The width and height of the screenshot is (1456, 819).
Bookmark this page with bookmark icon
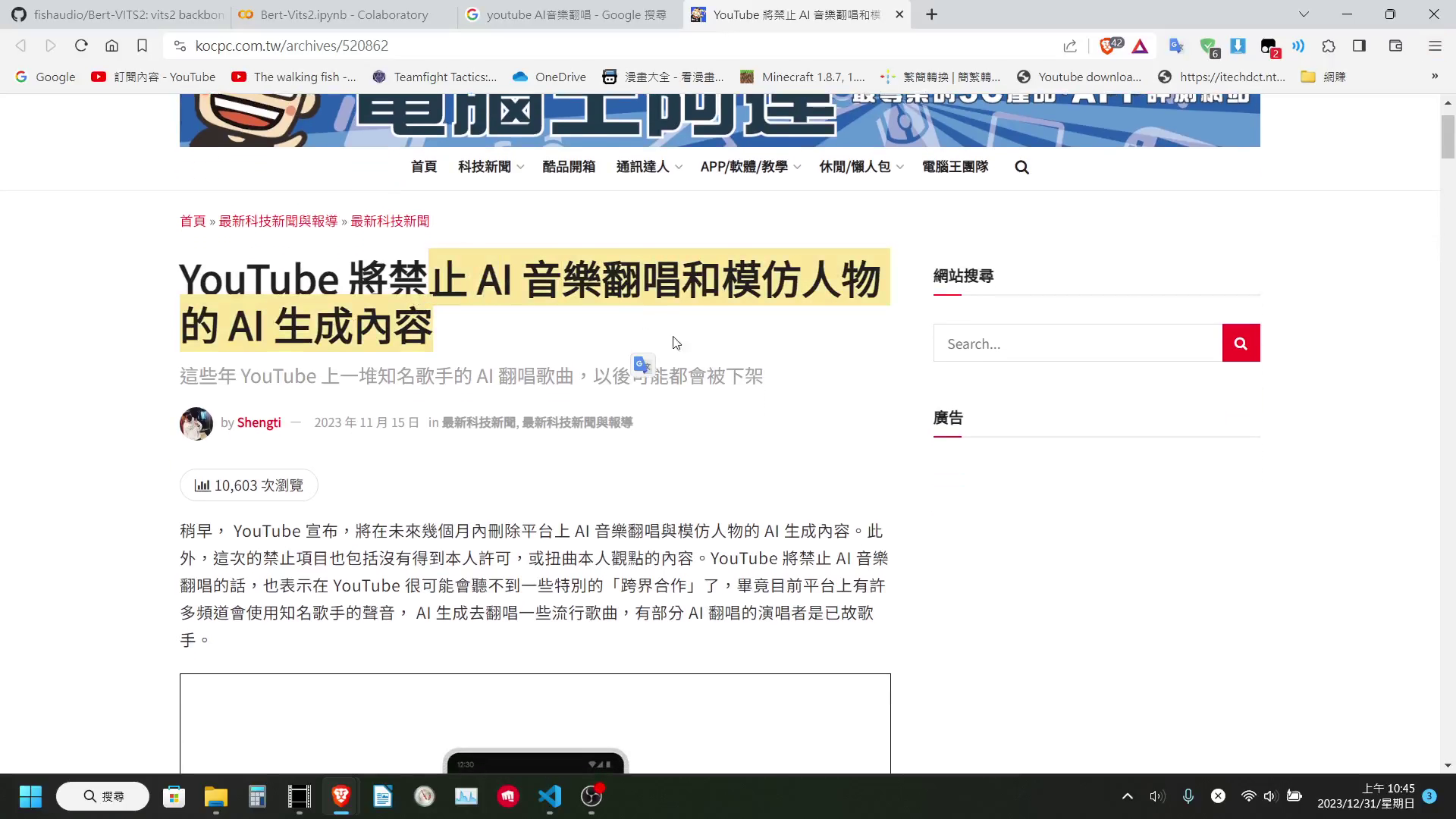click(142, 46)
